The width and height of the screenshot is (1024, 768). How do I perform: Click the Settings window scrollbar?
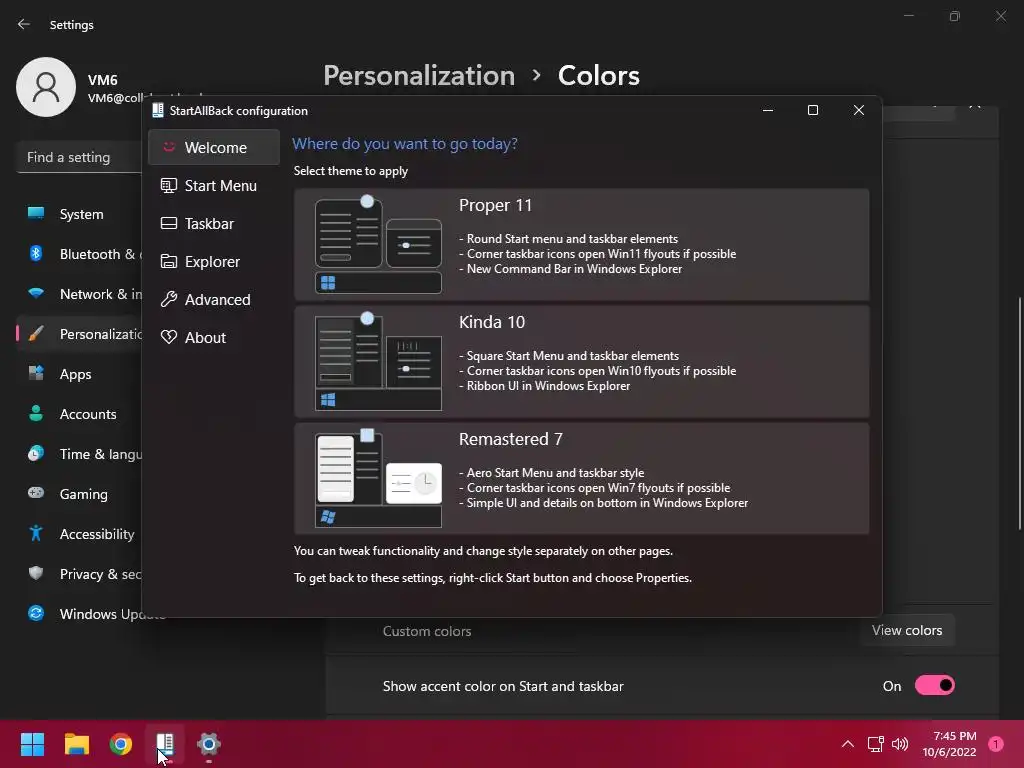point(1019,413)
